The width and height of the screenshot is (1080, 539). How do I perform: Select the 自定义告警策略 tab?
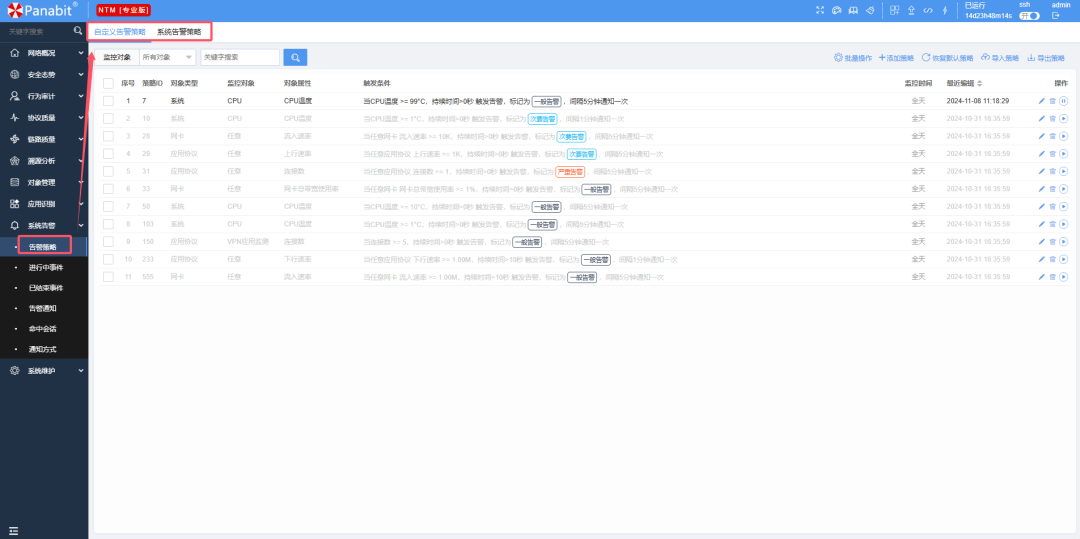pos(120,32)
